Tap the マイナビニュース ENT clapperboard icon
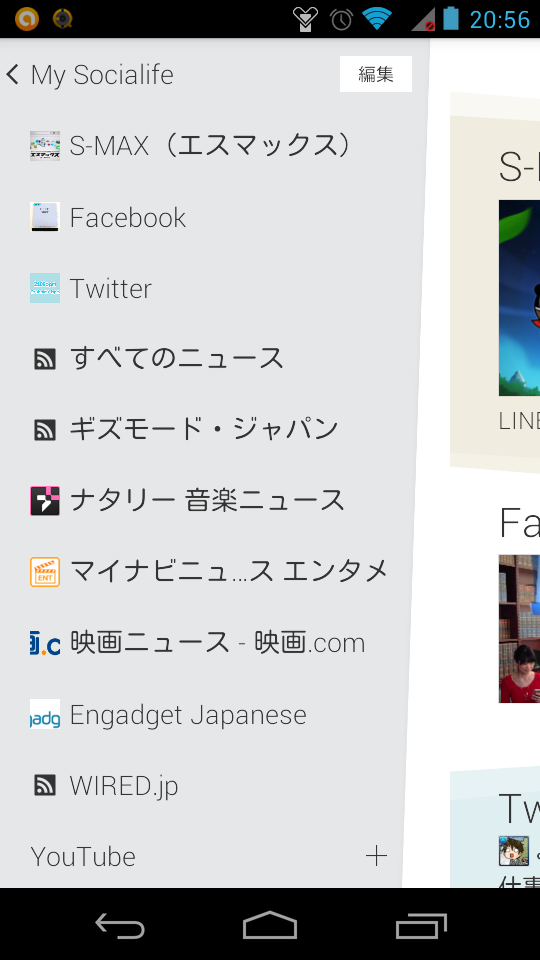The height and width of the screenshot is (960, 540). point(45,572)
